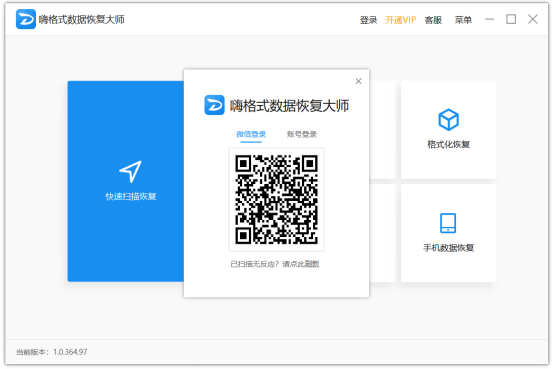Open 客服 customer service
554x369 pixels.
(433, 20)
